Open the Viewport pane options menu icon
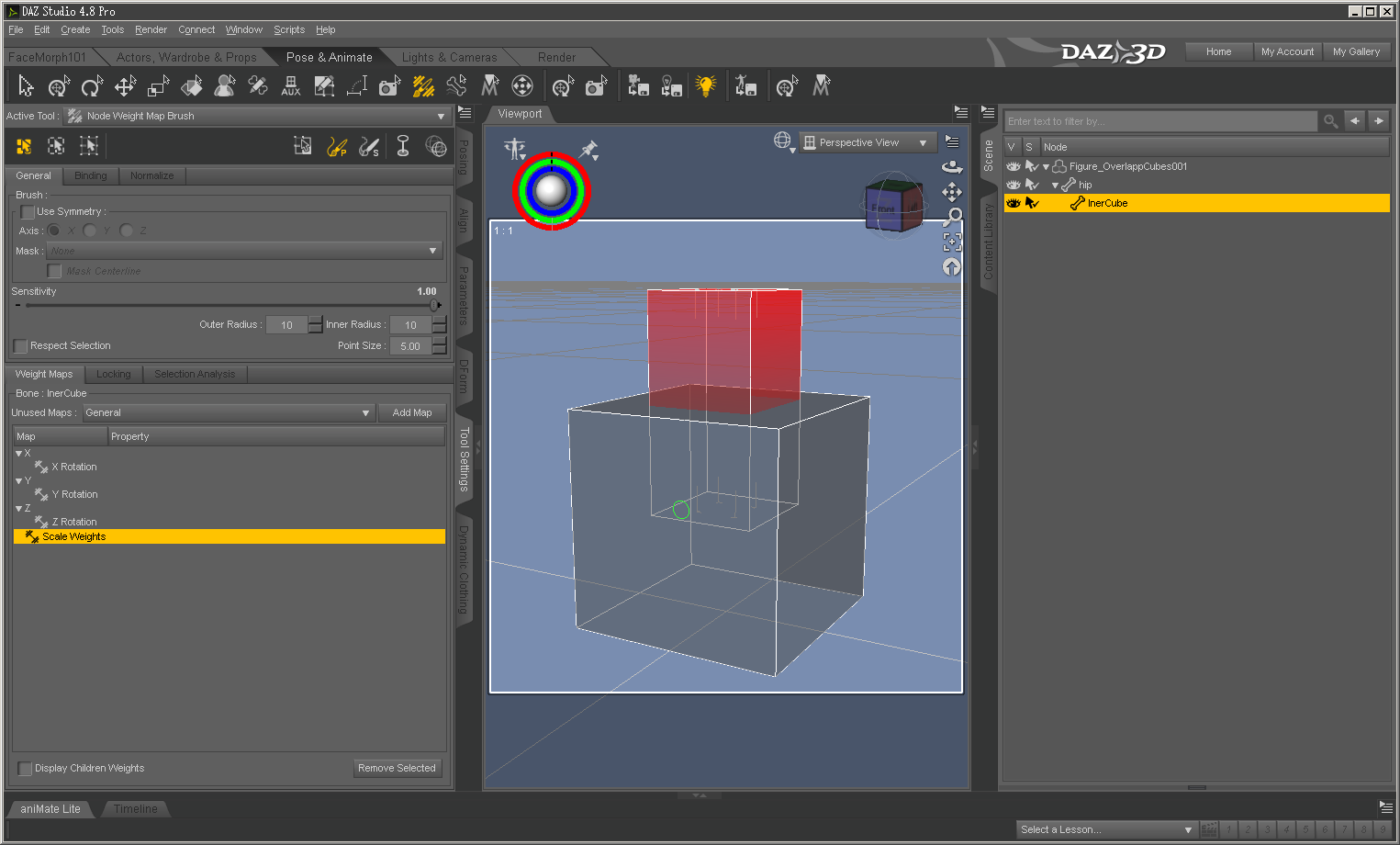This screenshot has width=1400, height=845. coord(961,112)
